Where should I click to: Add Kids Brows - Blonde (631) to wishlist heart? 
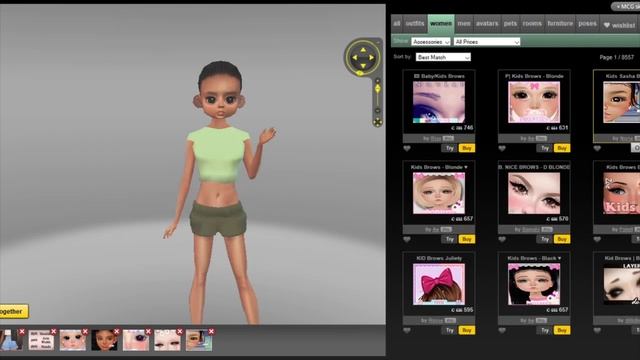tap(502, 149)
